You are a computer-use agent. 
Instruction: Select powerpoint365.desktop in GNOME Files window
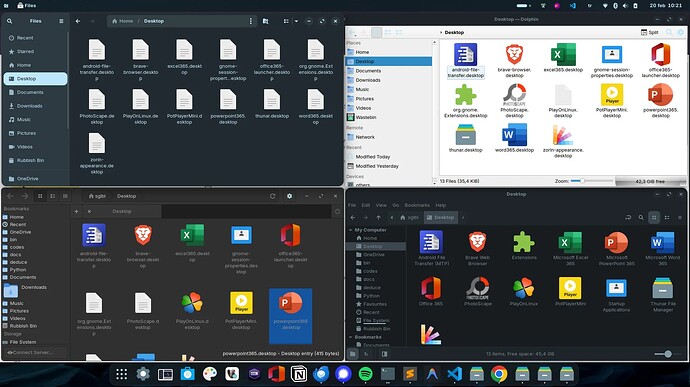[x=228, y=107]
